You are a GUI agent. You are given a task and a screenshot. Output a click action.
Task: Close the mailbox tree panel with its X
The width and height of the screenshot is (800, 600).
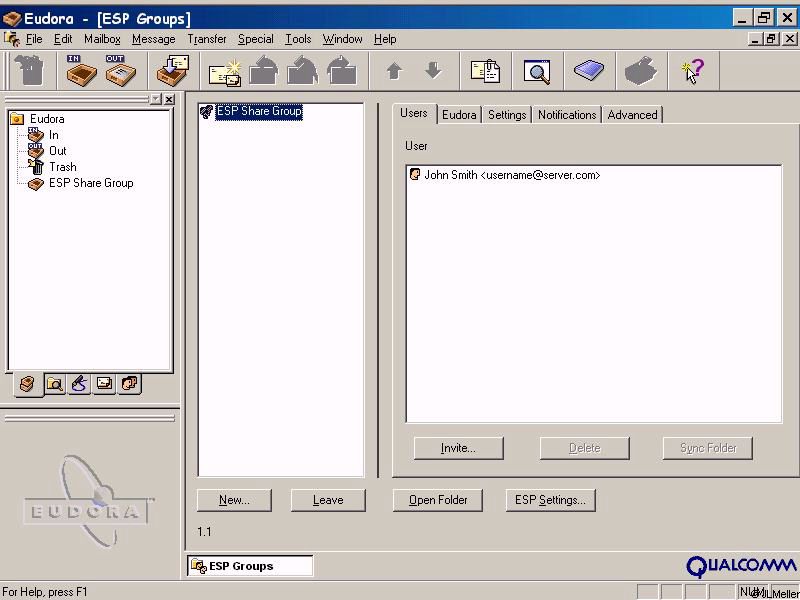coord(169,99)
